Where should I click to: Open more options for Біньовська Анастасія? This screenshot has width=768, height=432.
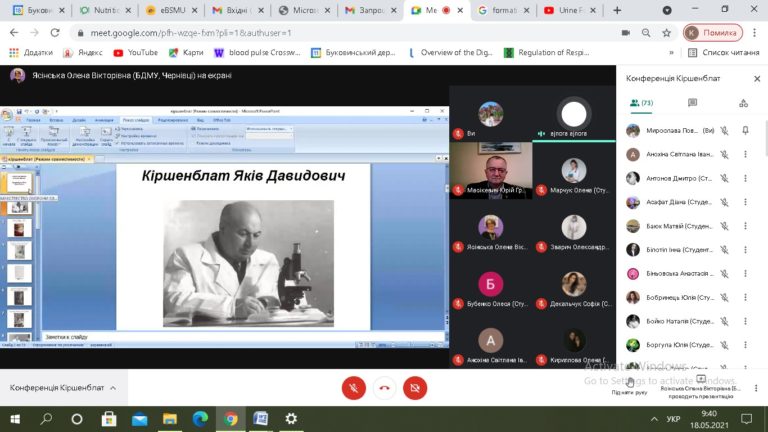click(x=745, y=273)
